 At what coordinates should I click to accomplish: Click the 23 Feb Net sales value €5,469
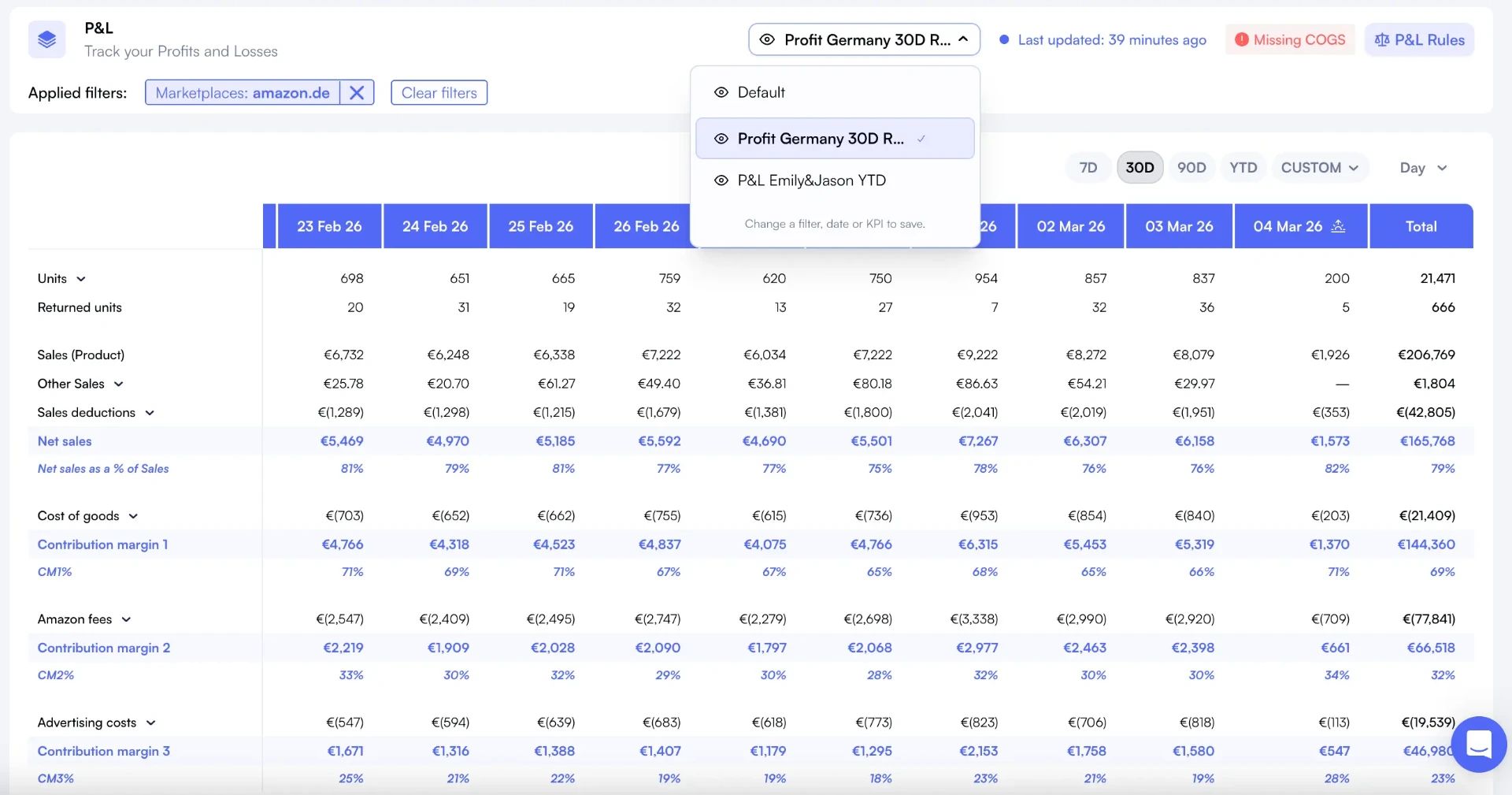click(x=342, y=441)
